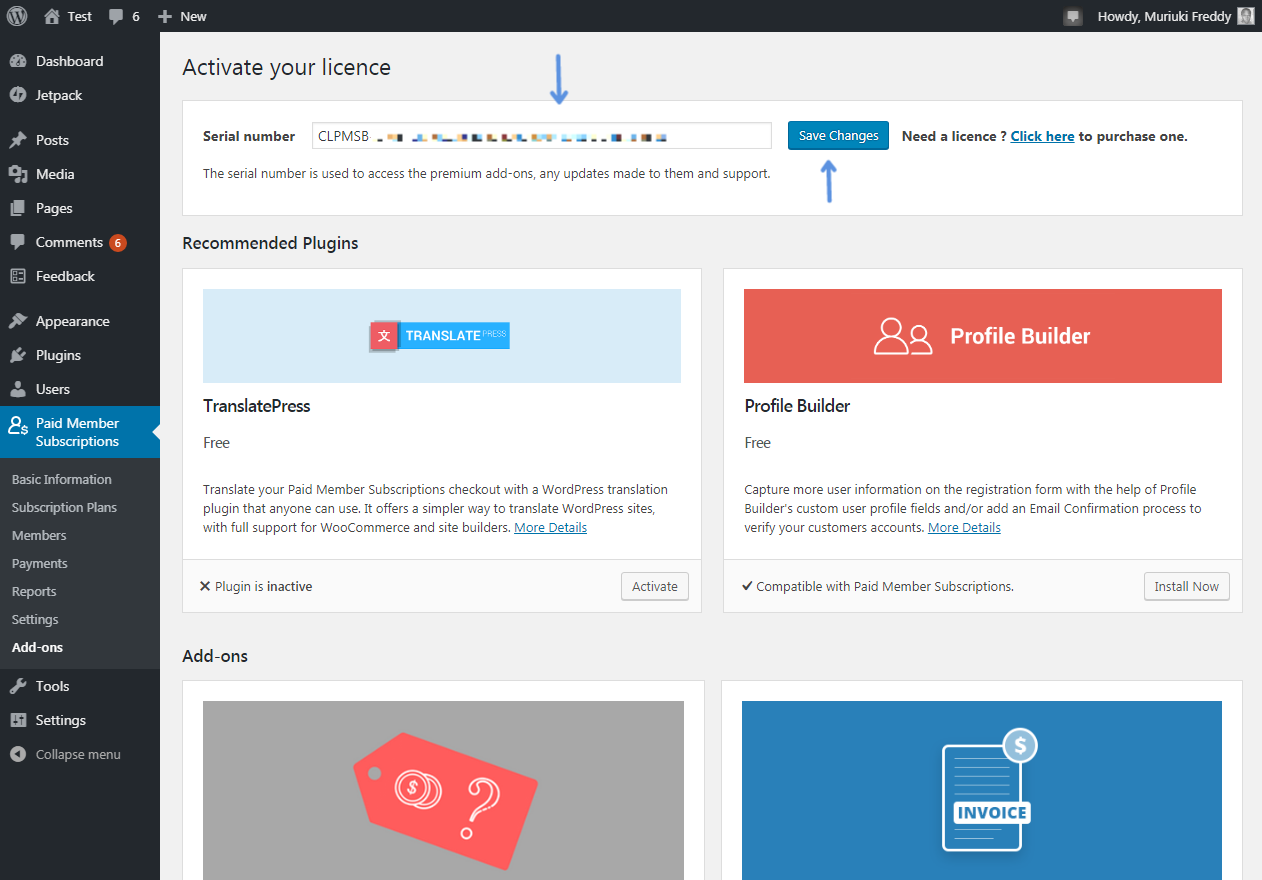Click the Howdy, Muriuki Freddy account text
This screenshot has width=1262, height=880.
pyautogui.click(x=1164, y=16)
